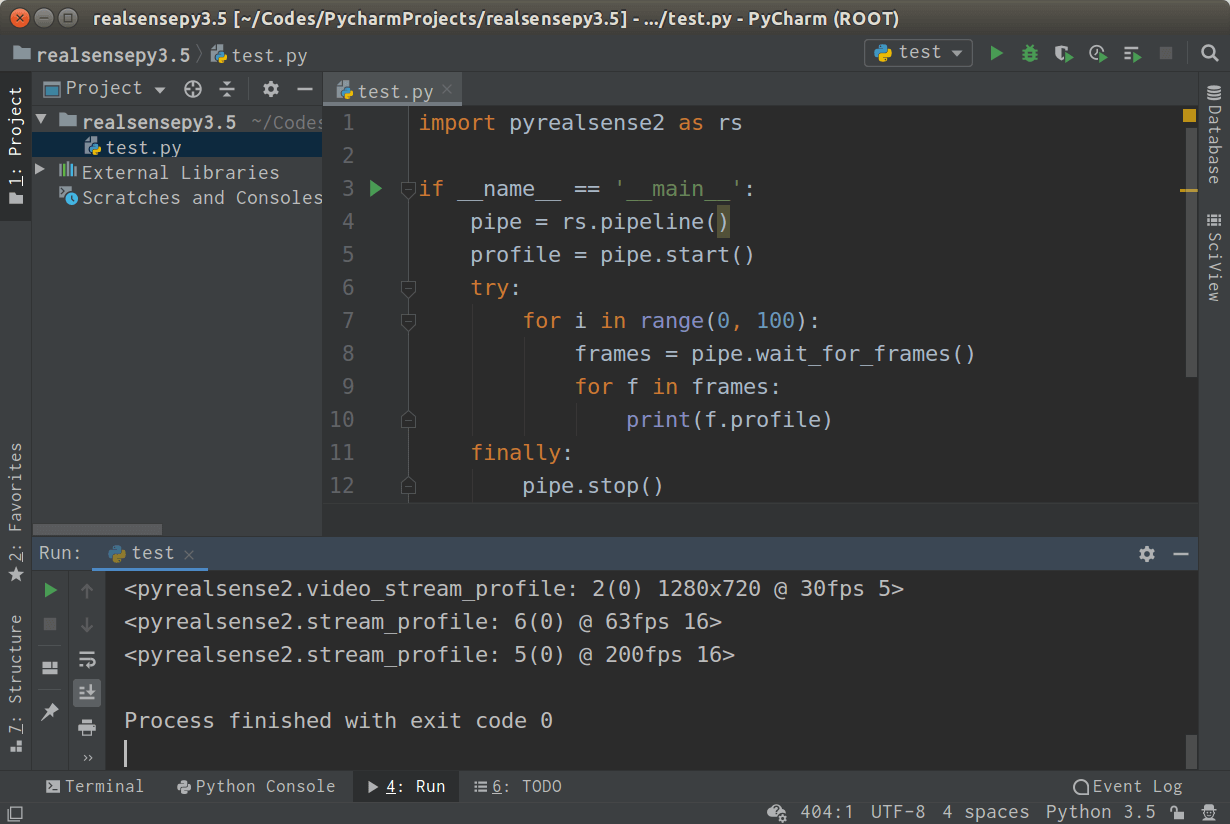Viewport: 1230px width, 824px height.
Task: Collapse all in Project panel
Action: (227, 89)
